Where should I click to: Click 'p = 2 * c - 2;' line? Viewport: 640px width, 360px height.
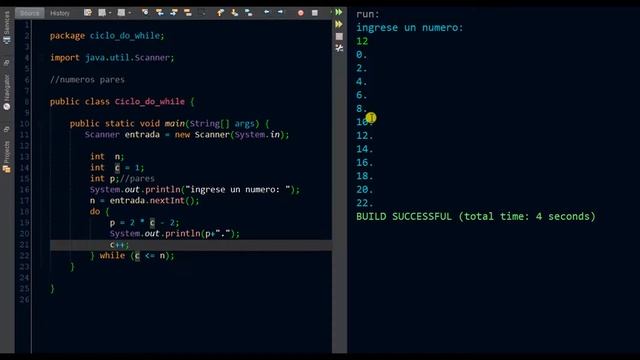[x=144, y=223]
